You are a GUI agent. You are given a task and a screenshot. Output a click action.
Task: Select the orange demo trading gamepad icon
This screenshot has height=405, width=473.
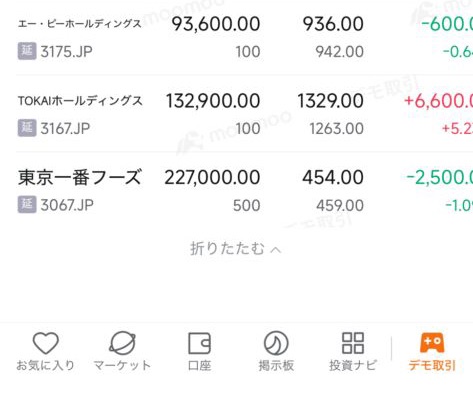click(x=432, y=342)
